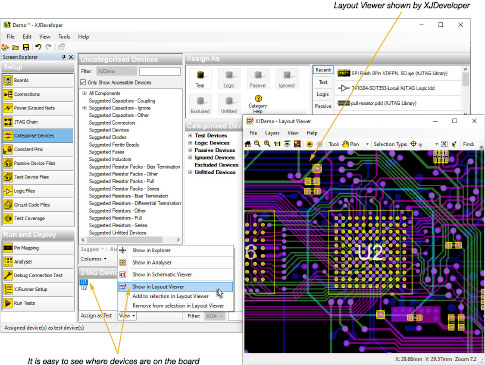Select pull resistor.pdd library entry

coord(398,103)
